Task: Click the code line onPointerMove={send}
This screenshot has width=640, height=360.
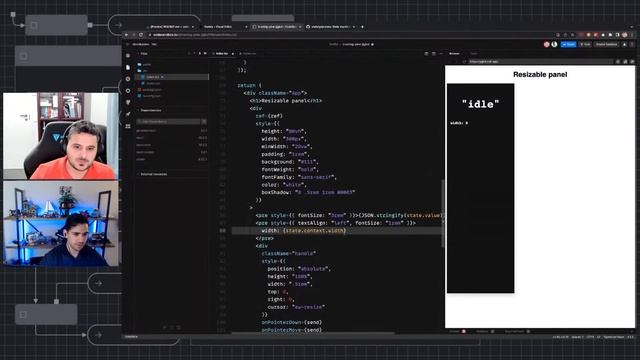Action: pyautogui.click(x=291, y=329)
